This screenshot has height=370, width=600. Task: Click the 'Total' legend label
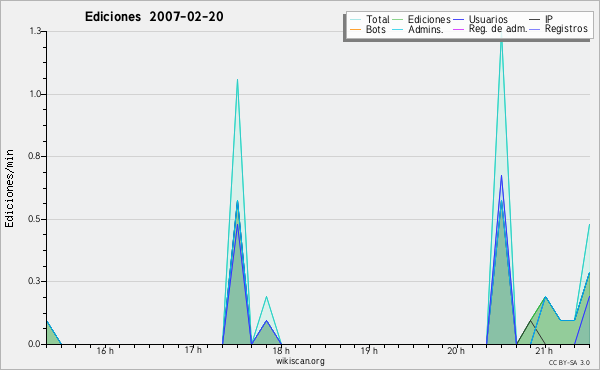pyautogui.click(x=377, y=19)
